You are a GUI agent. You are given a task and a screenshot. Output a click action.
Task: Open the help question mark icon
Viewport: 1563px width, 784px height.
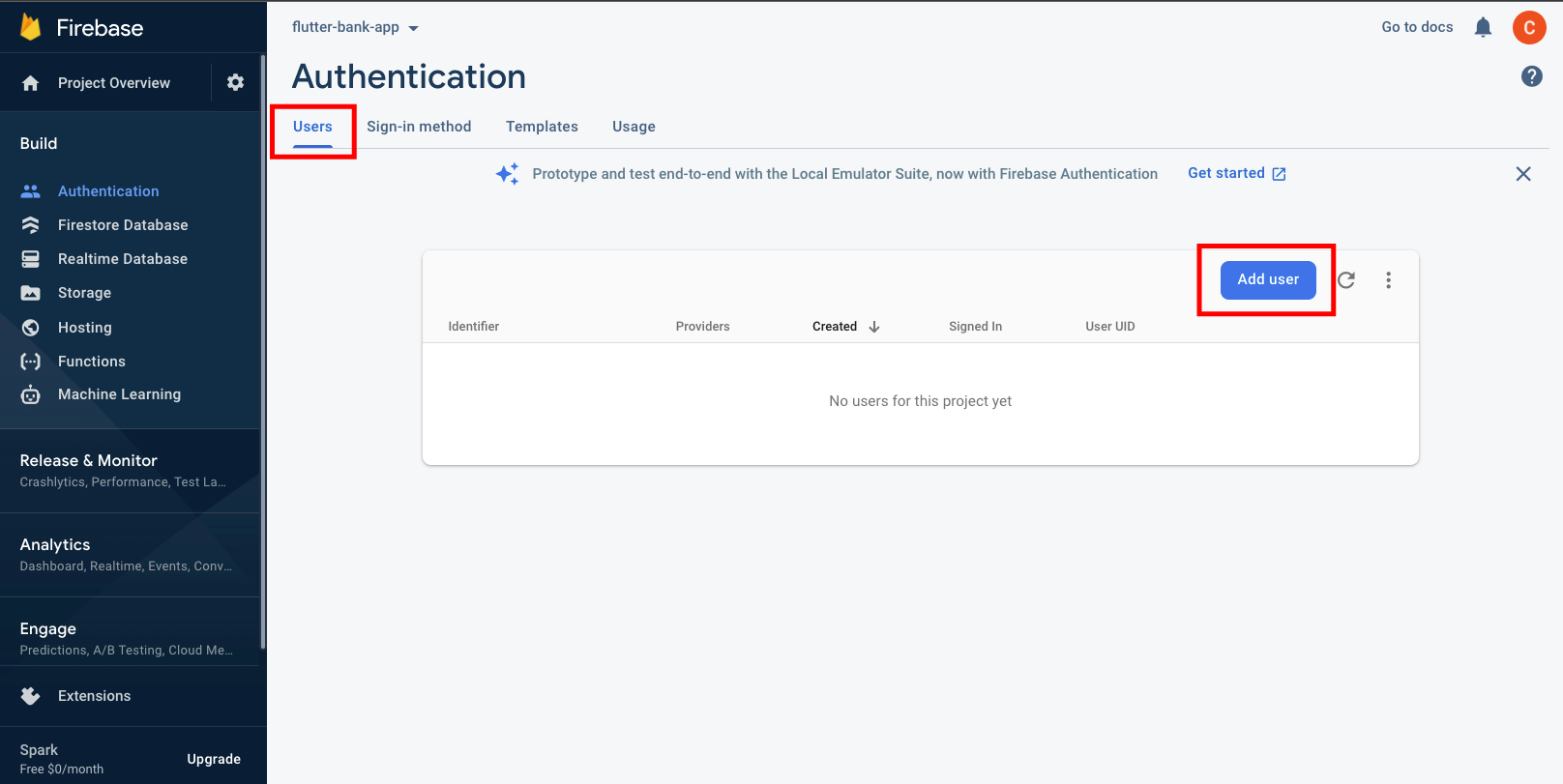coord(1532,76)
